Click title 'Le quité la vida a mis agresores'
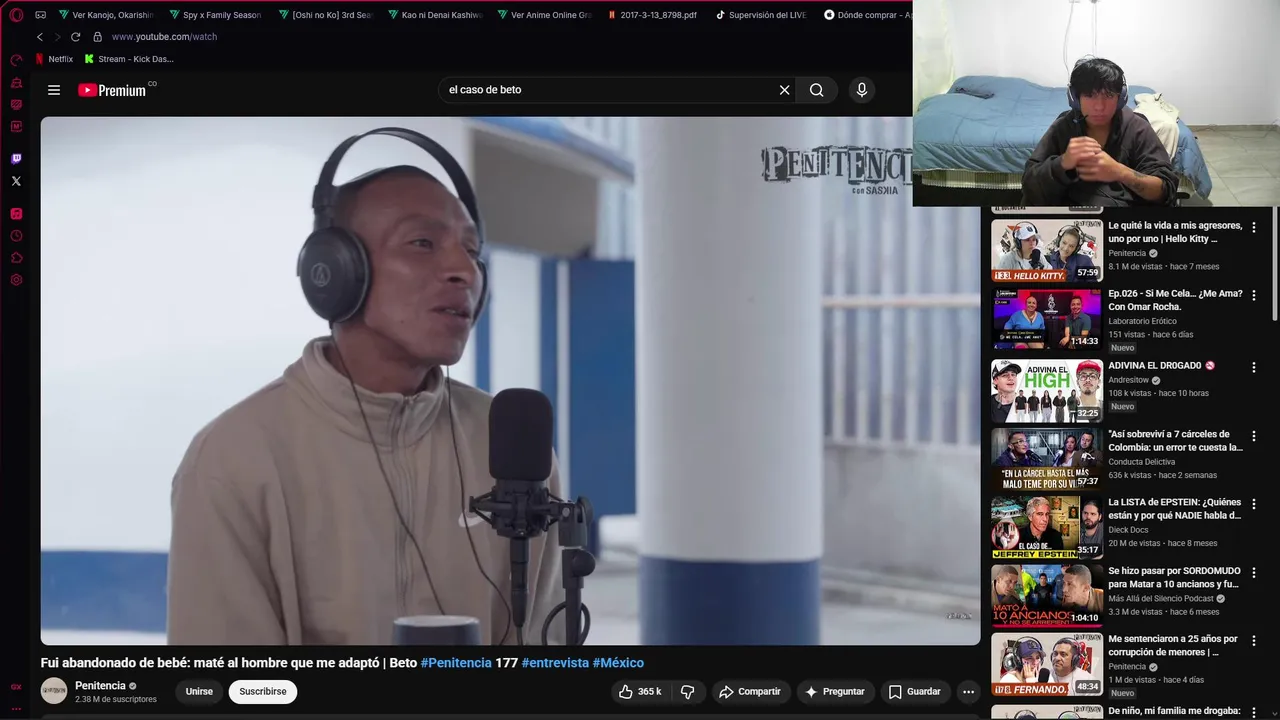Viewport: 1280px width, 720px height. tap(1175, 232)
